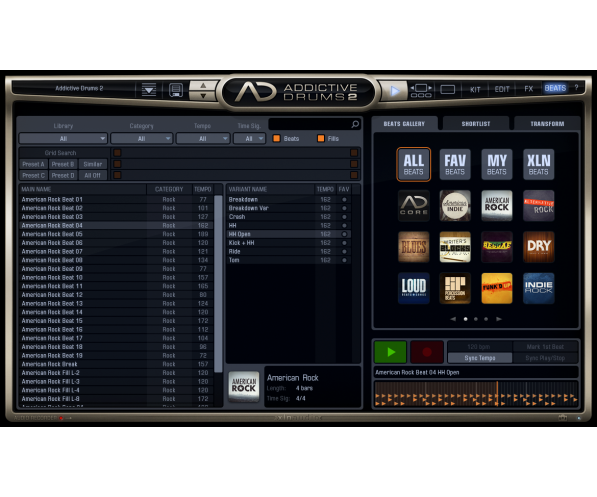Screen dimensions: 597x497
Task: Select American Rock Beat 01 row
Action: pos(116,200)
